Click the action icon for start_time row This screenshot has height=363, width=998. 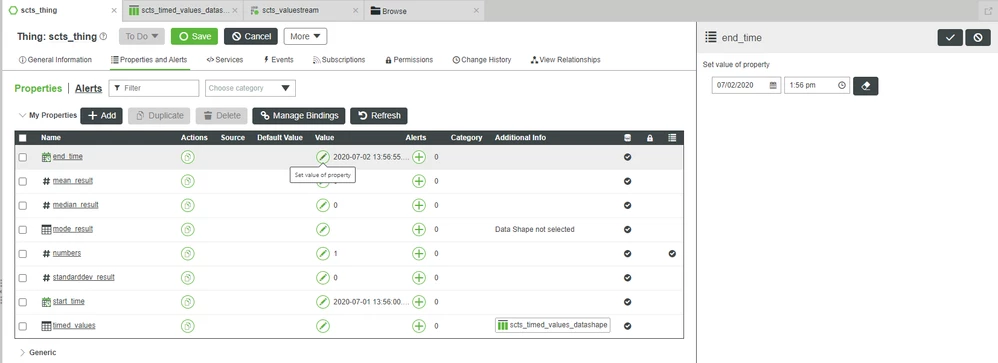click(188, 302)
